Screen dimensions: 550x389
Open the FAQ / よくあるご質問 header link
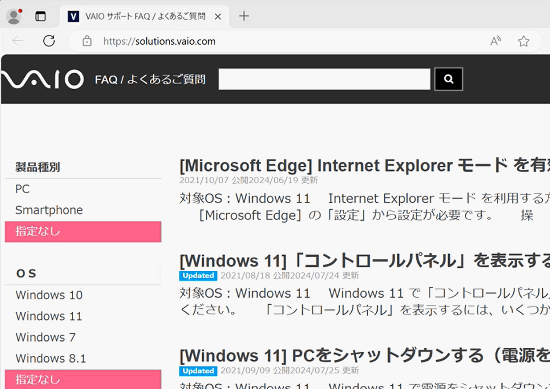[150, 80]
